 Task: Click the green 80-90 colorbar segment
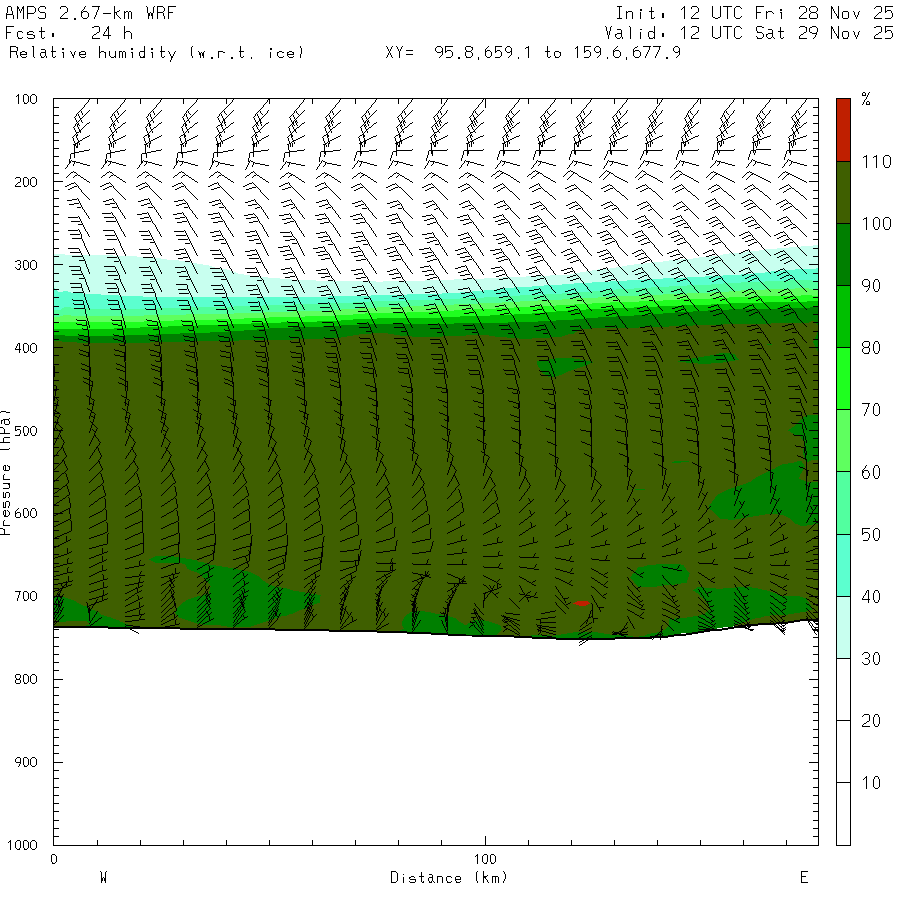[843, 316]
